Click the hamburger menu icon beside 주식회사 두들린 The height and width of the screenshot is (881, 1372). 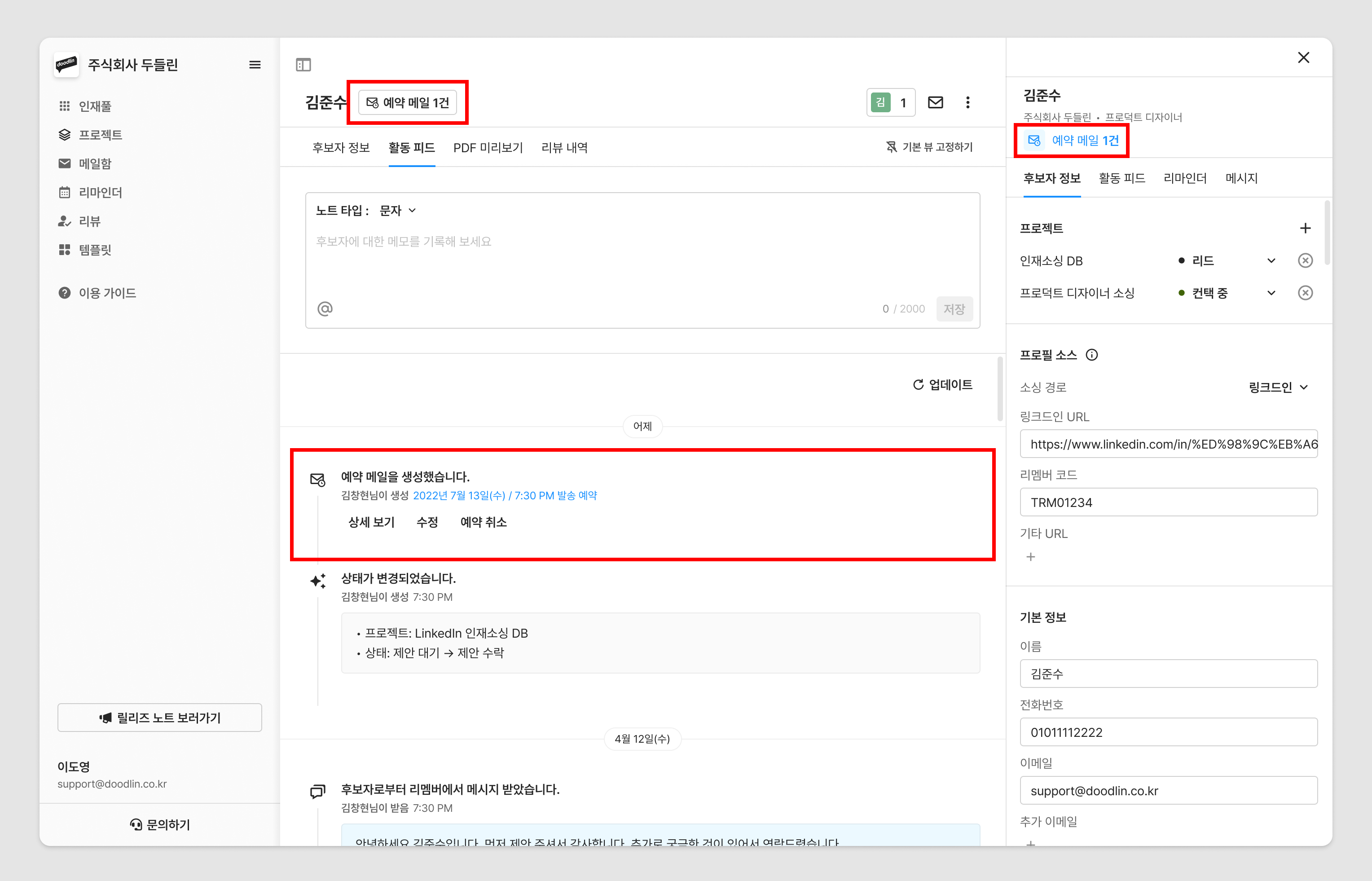(x=255, y=65)
